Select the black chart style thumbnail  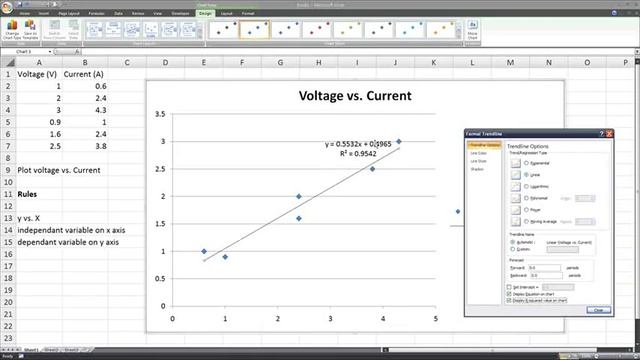[224, 30]
